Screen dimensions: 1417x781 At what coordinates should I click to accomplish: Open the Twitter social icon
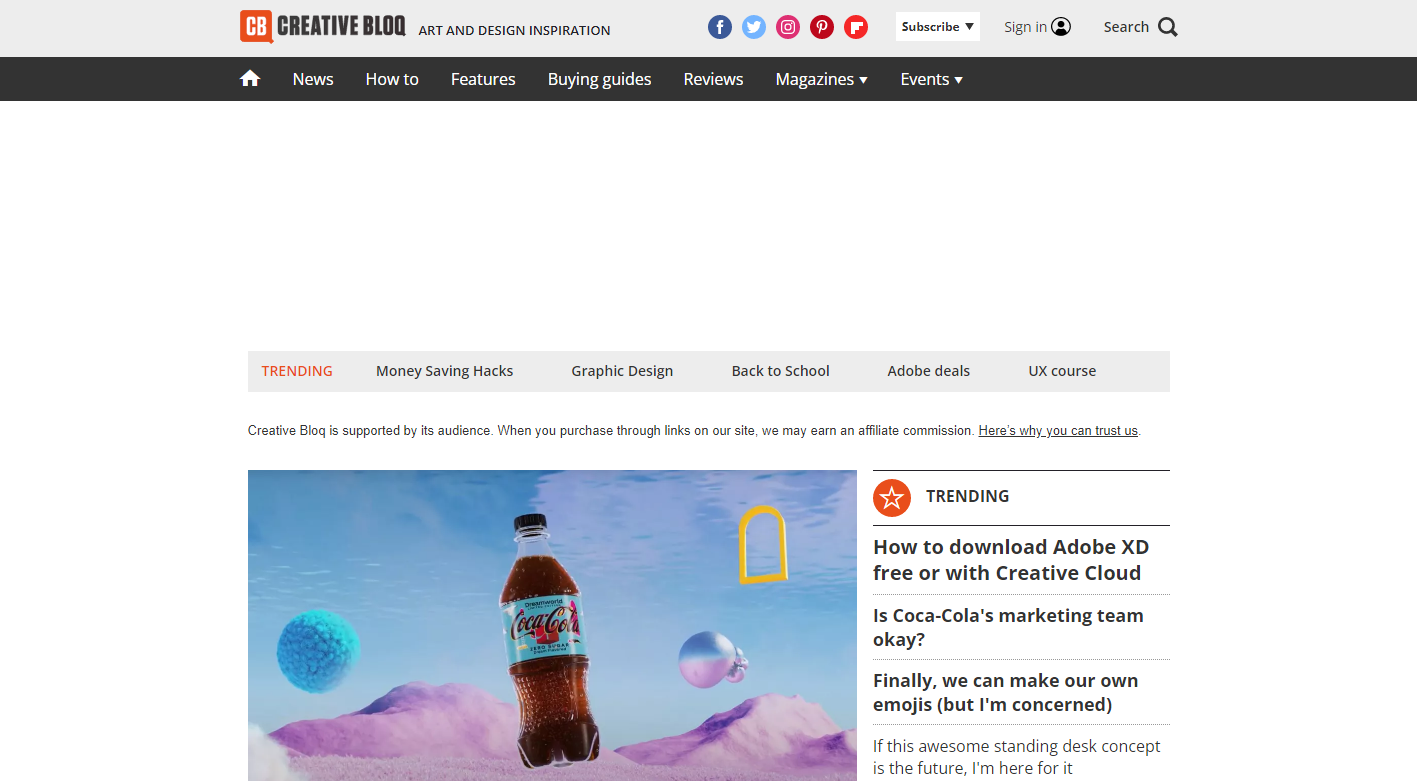[754, 27]
